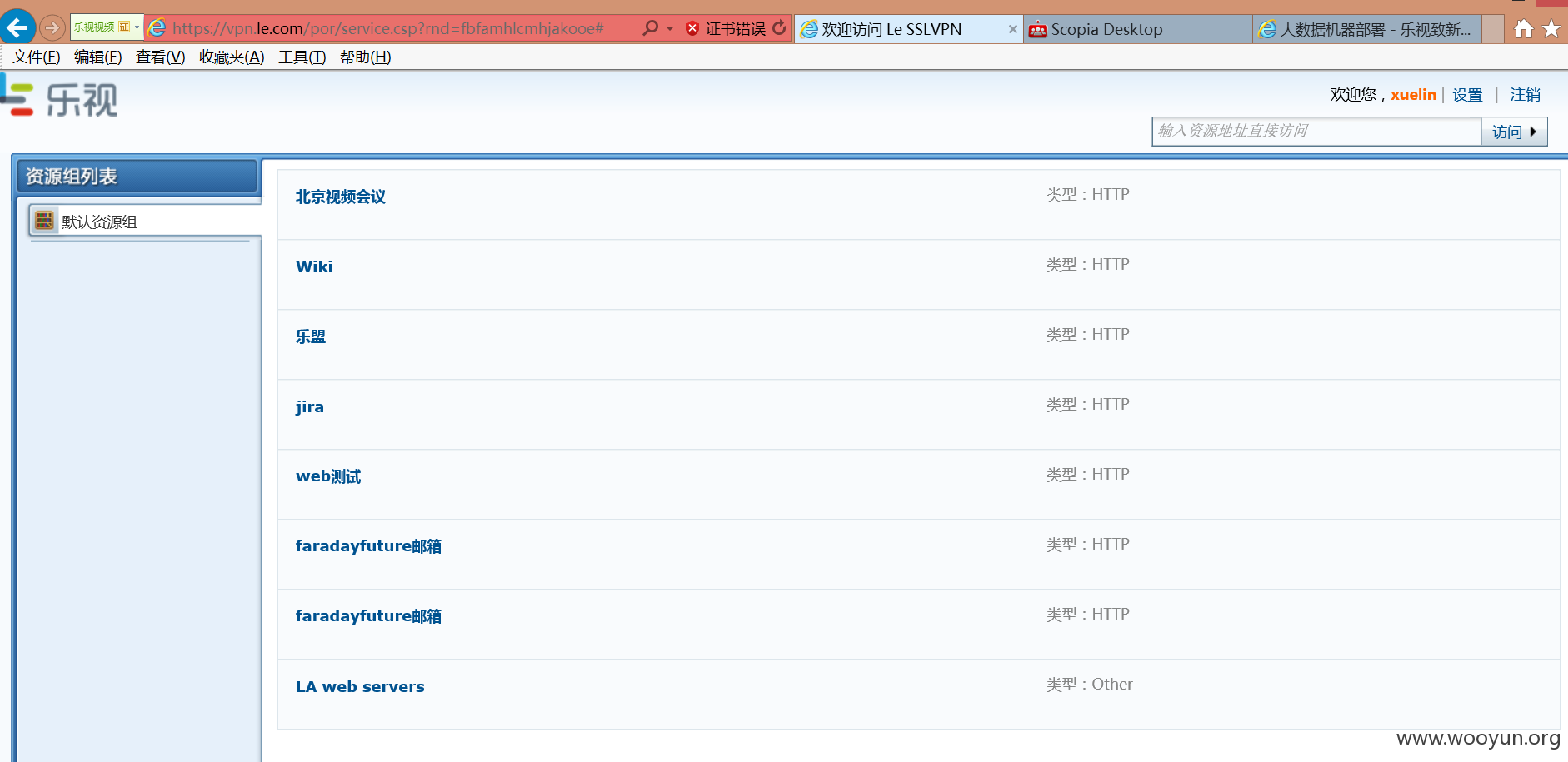Click the URL address field

388,29
